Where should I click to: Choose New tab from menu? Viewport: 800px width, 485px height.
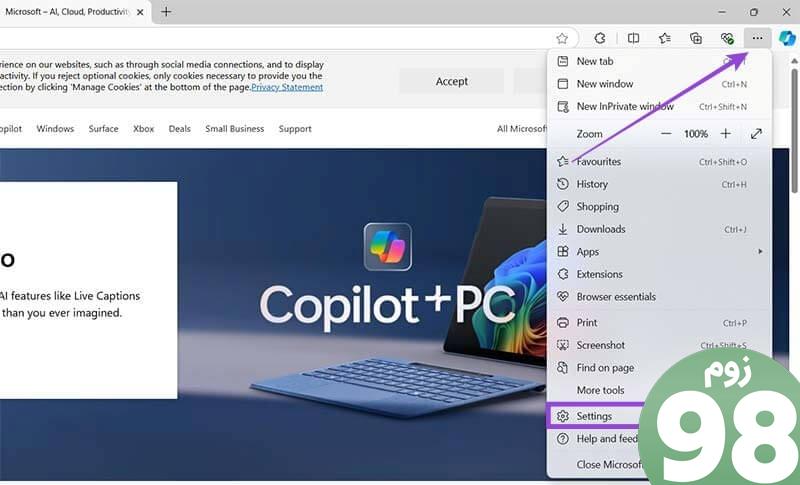click(x=658, y=61)
